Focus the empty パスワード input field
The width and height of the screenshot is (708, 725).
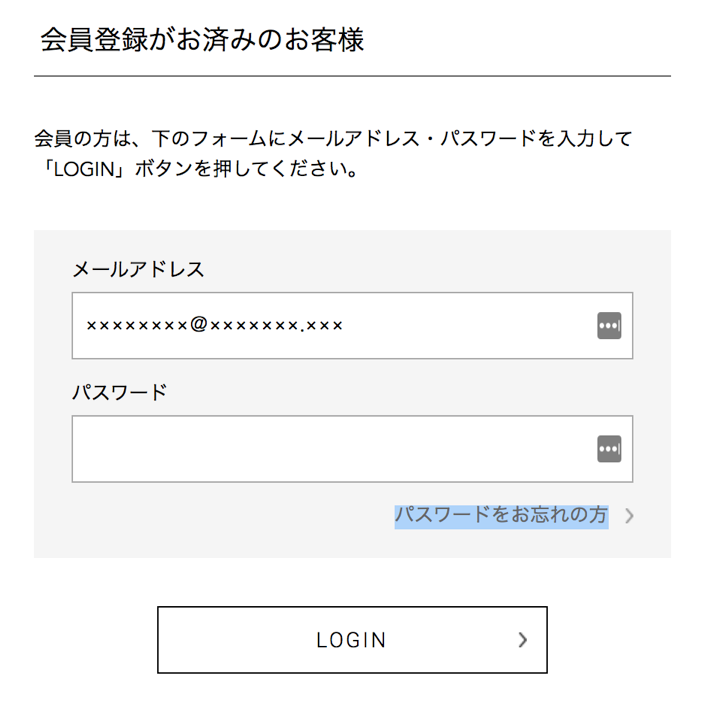(352, 449)
